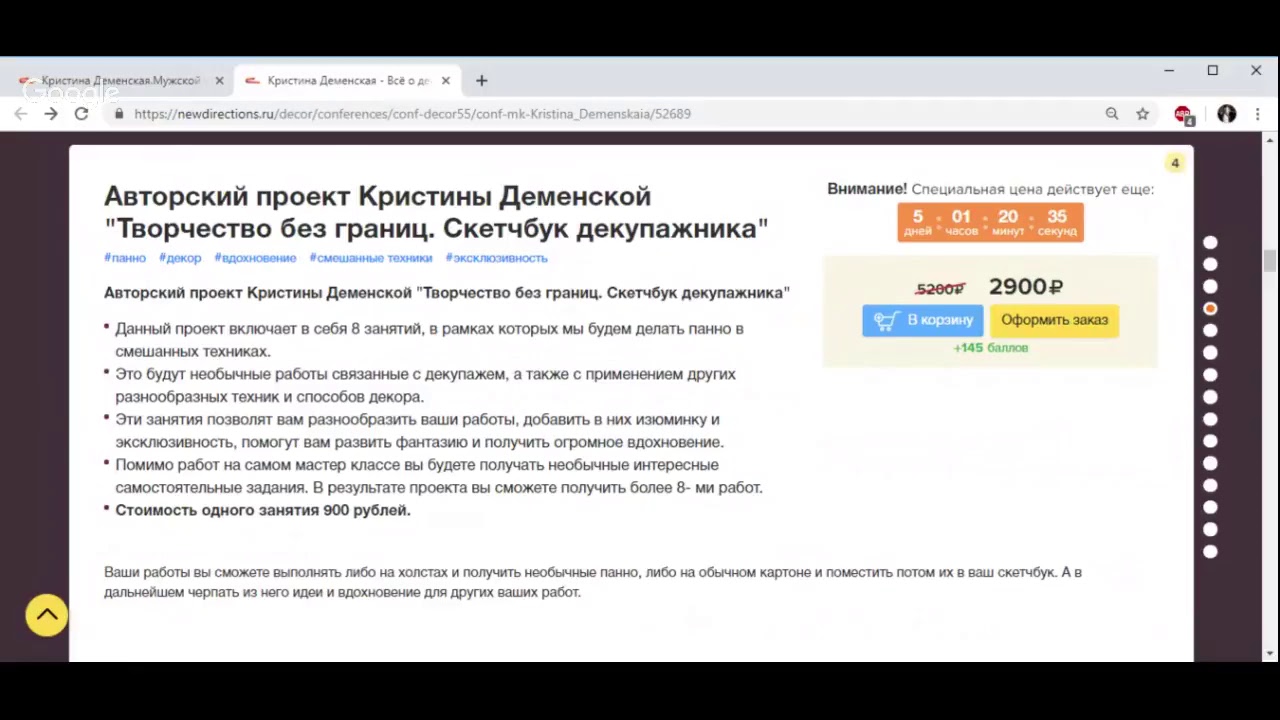
Task: Click the '+145 баллов' bonus text
Action: (x=990, y=348)
